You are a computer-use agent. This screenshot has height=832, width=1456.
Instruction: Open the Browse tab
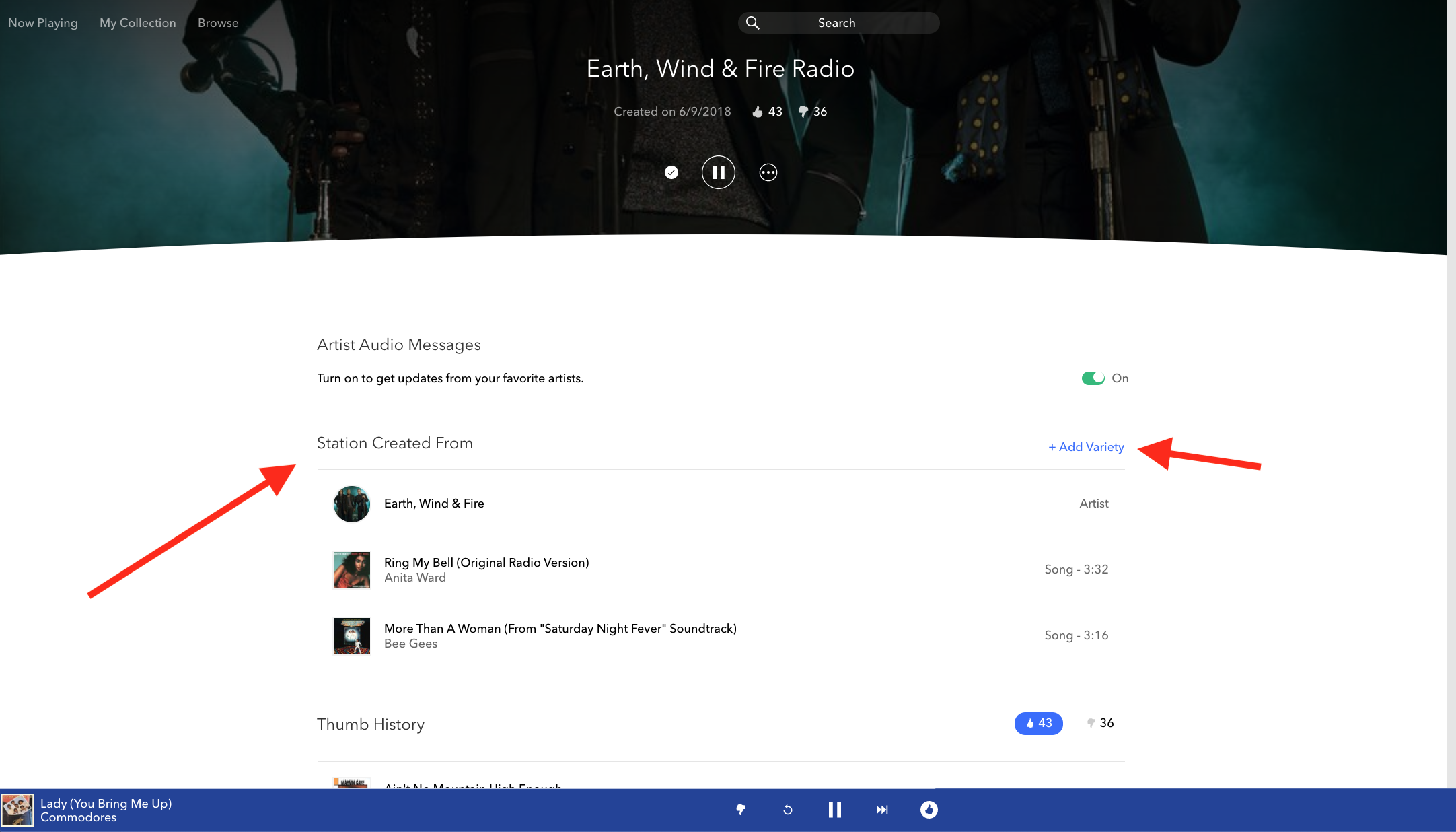(x=218, y=23)
